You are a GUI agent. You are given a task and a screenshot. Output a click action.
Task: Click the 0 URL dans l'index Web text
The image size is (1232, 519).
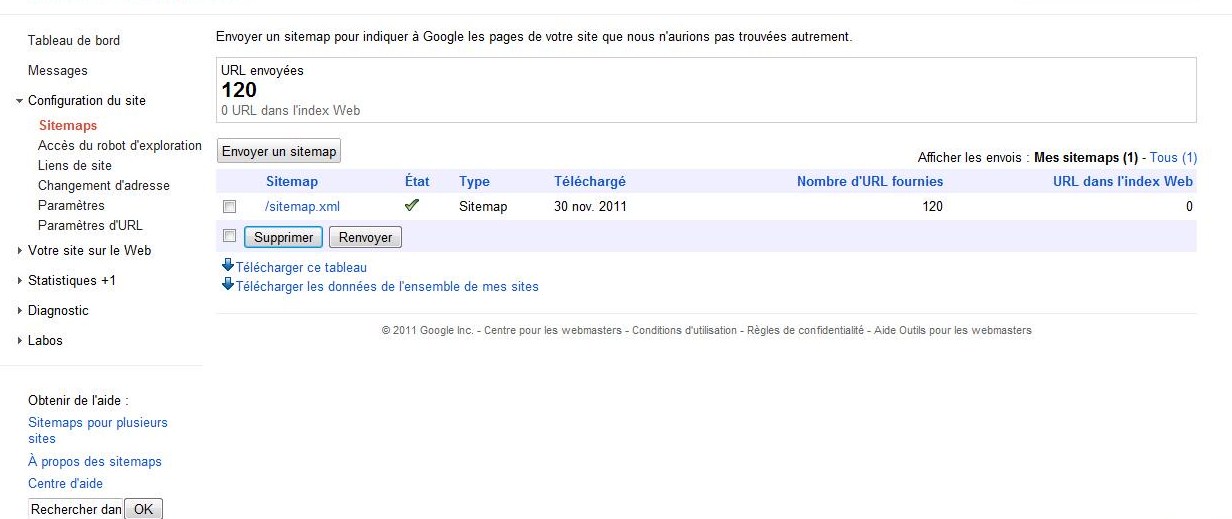[x=290, y=111]
